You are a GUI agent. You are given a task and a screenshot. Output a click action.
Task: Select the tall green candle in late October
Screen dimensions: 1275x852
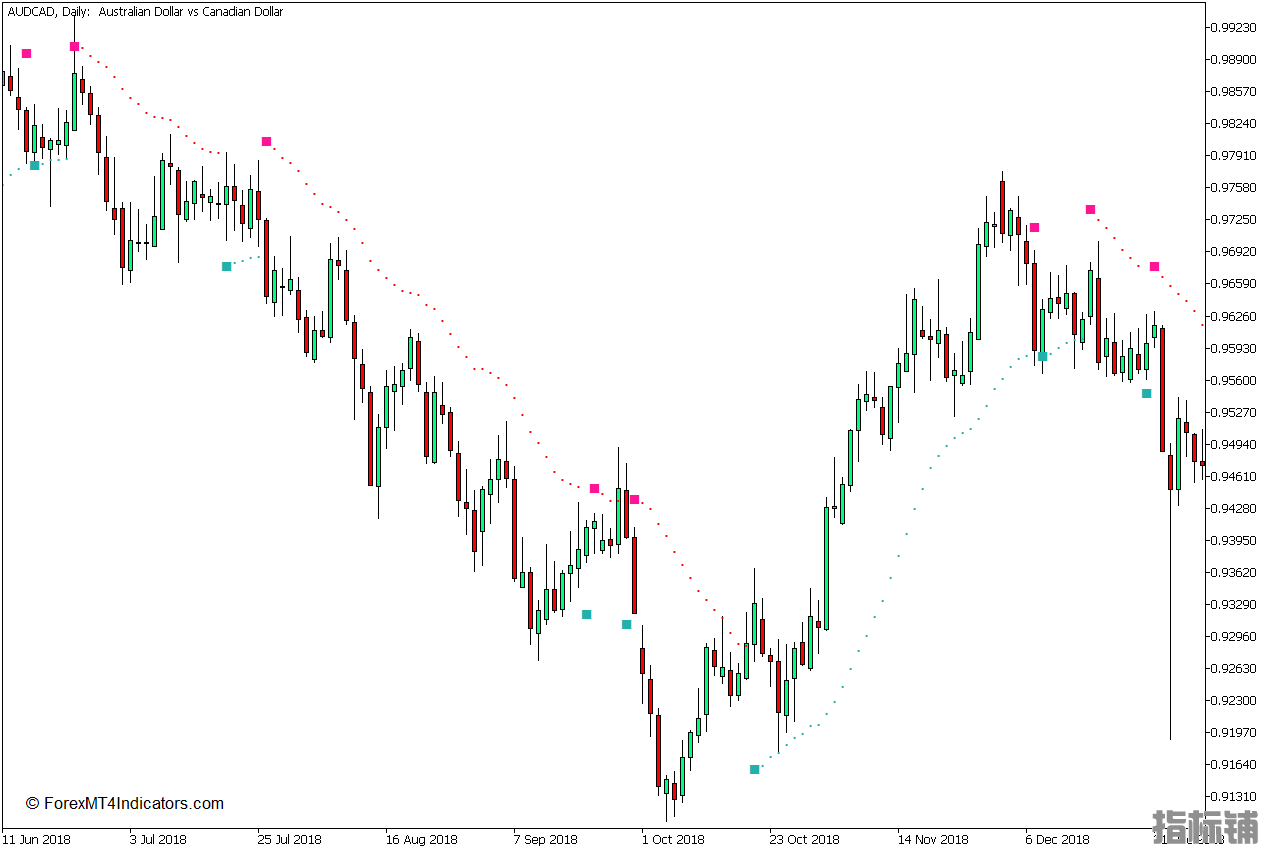pos(826,566)
